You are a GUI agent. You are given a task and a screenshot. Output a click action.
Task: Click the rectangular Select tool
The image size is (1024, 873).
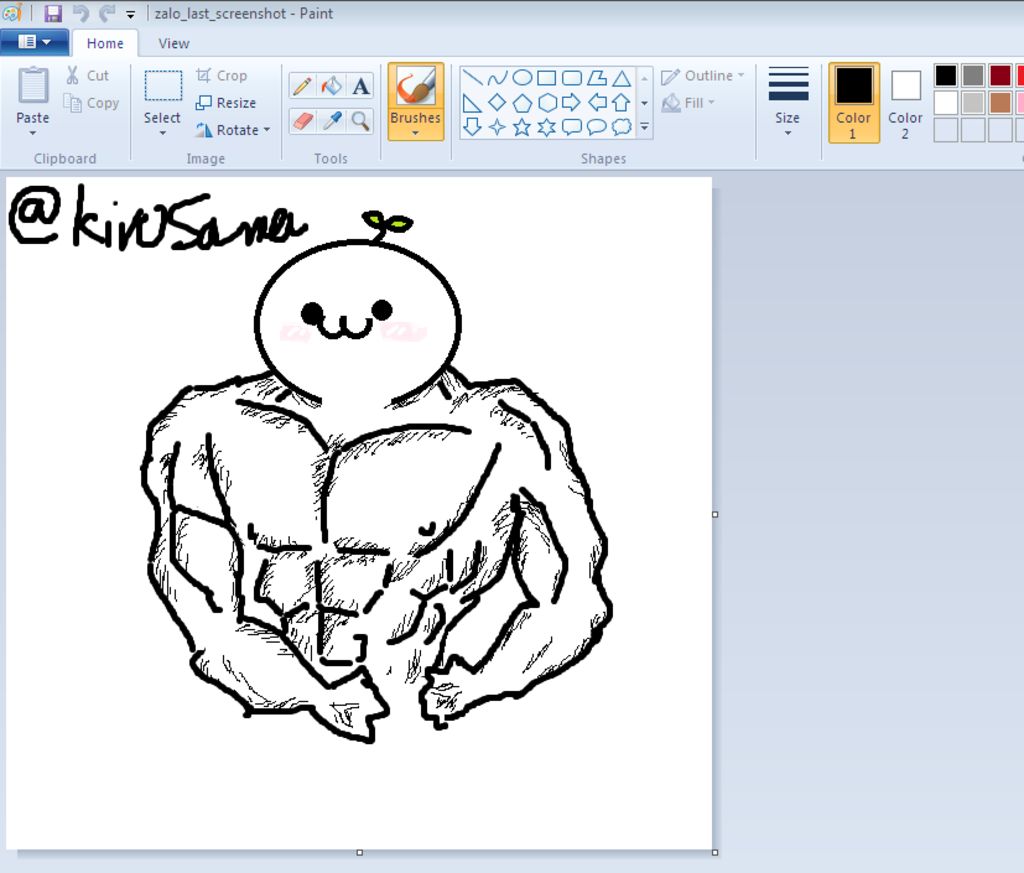pos(163,86)
